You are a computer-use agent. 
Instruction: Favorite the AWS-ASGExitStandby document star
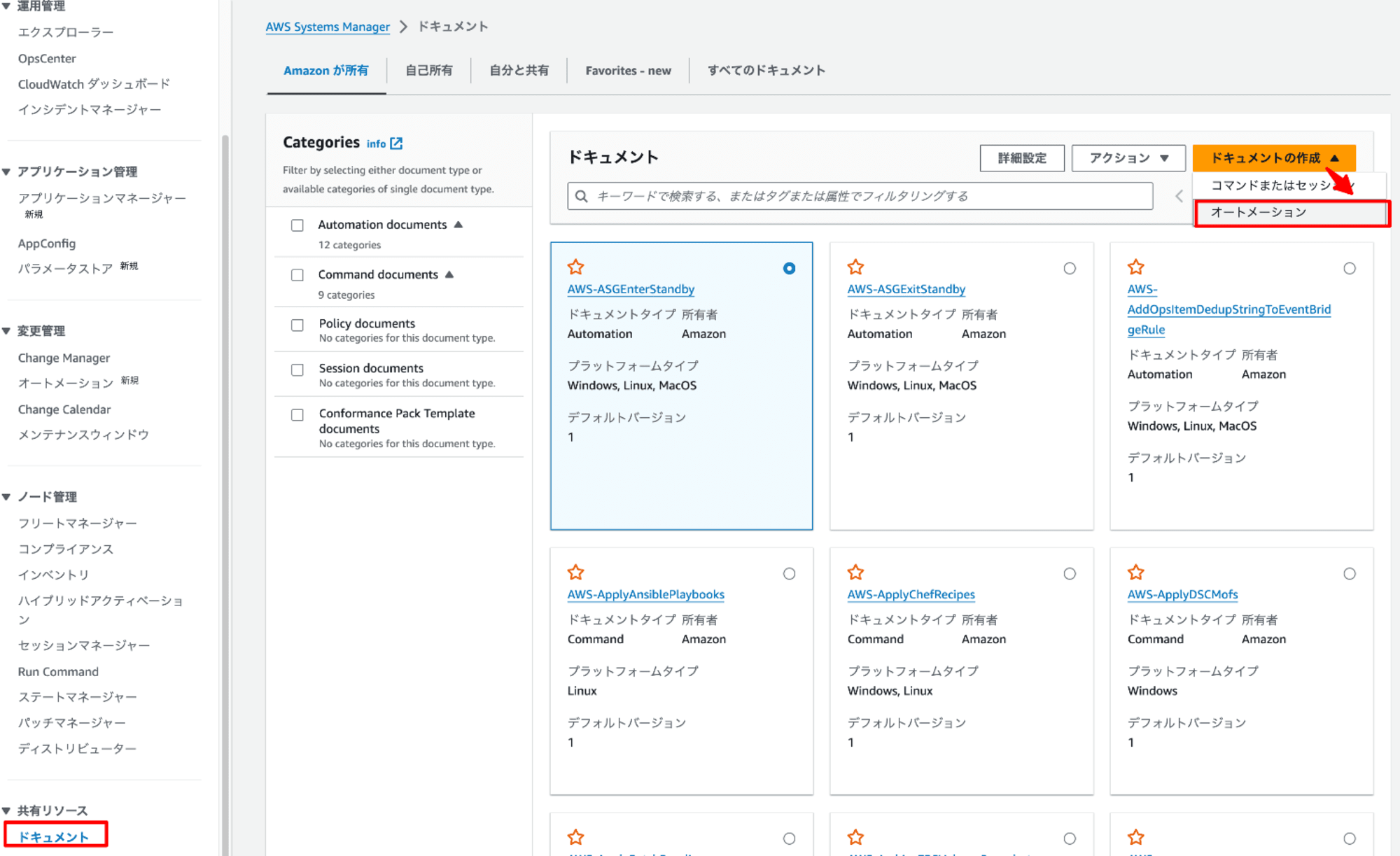point(855,267)
